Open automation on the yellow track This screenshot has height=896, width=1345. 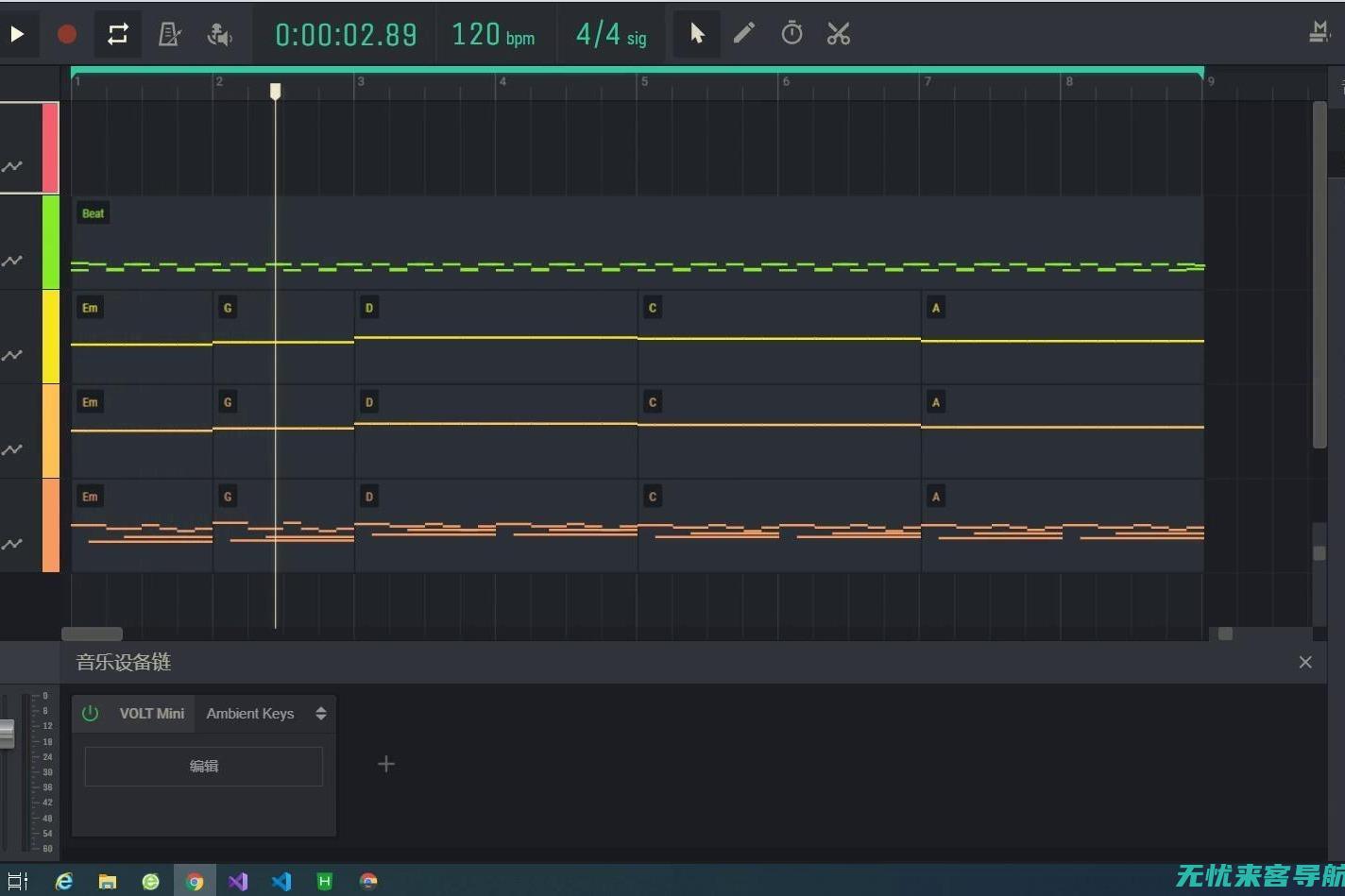coord(12,355)
